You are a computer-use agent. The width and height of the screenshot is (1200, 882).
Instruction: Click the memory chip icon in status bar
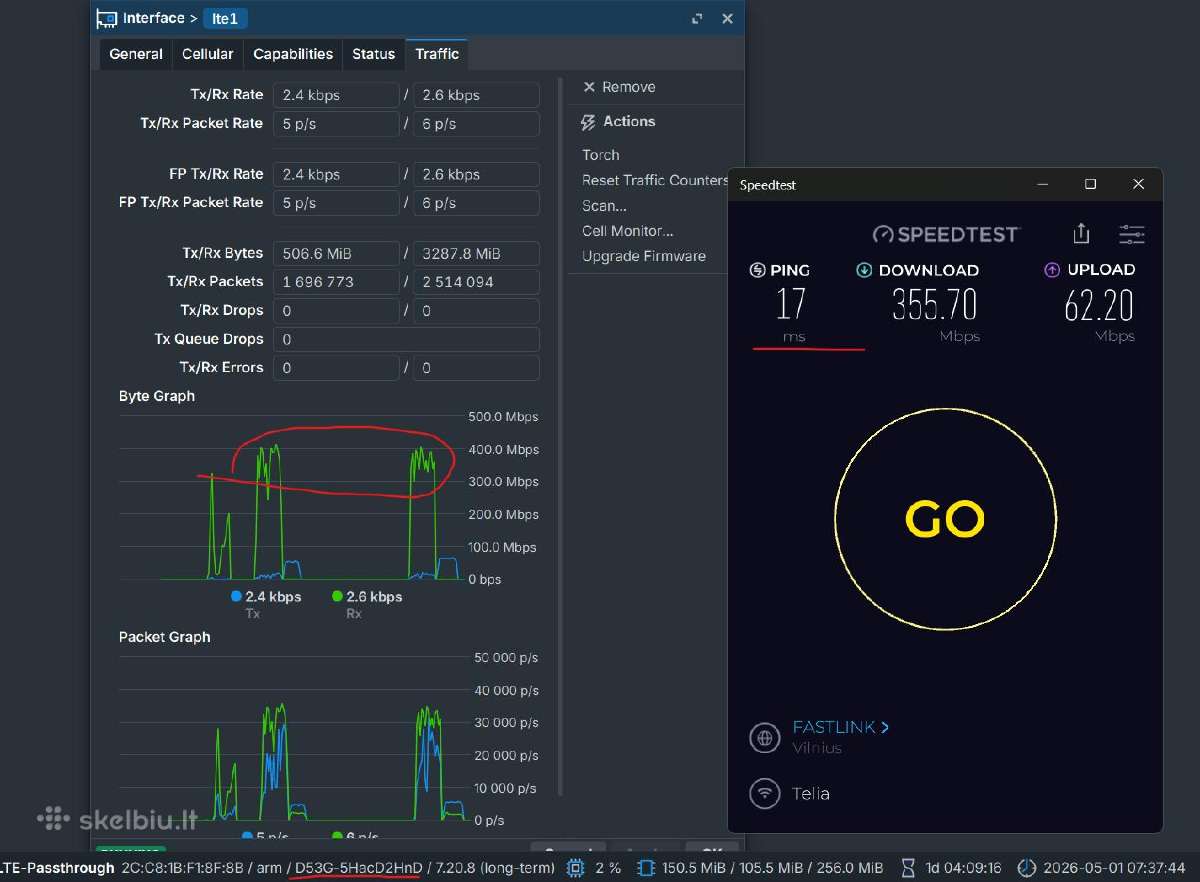[x=645, y=868]
